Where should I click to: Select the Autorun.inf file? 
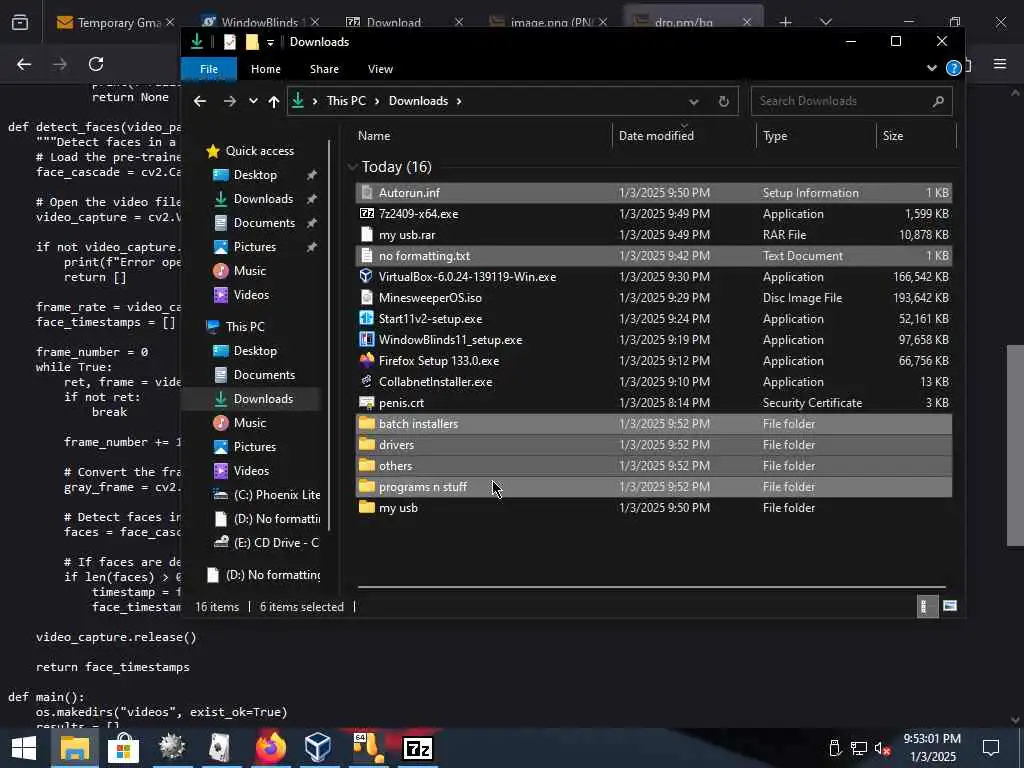coord(654,193)
